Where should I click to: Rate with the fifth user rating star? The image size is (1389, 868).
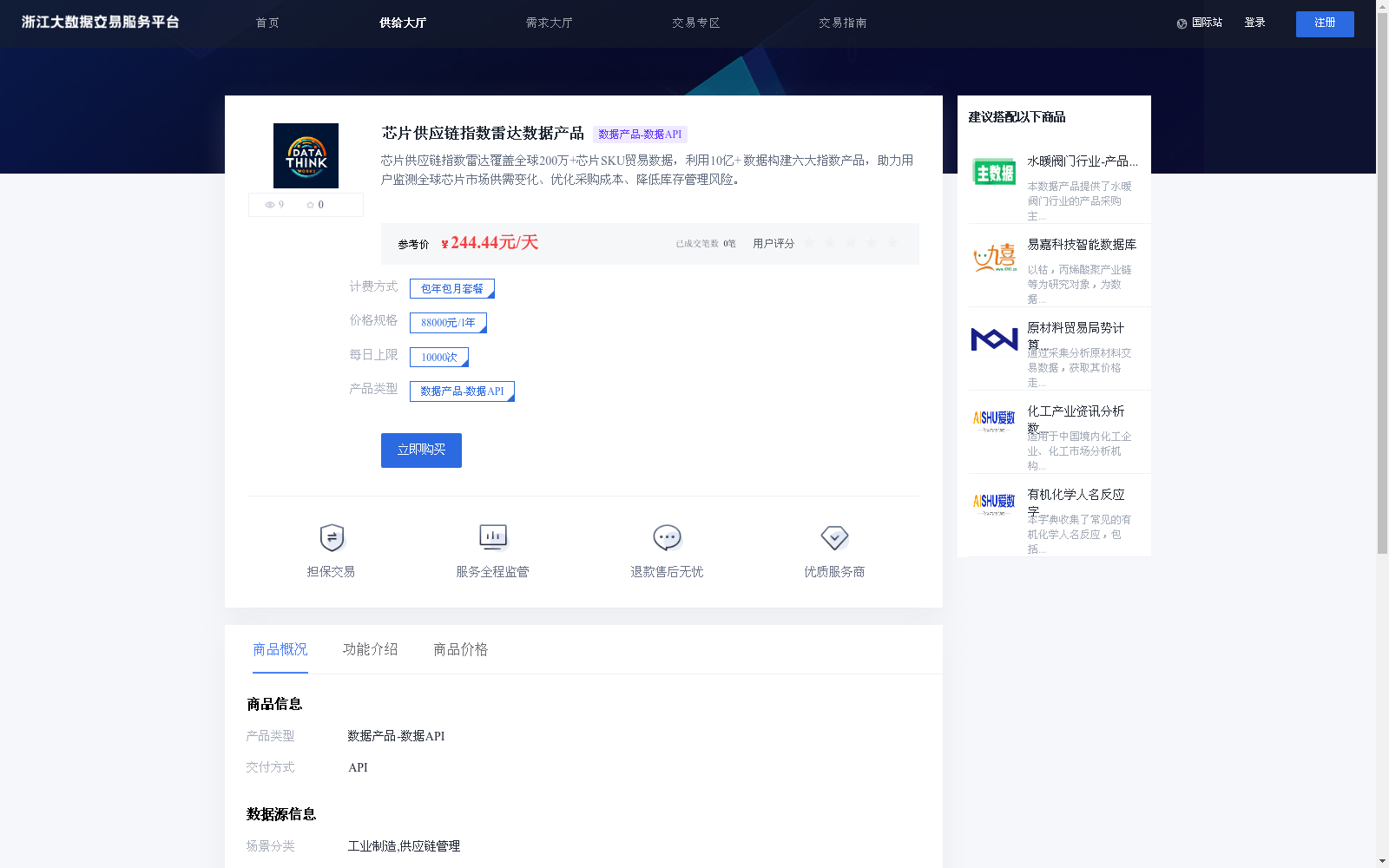892,243
